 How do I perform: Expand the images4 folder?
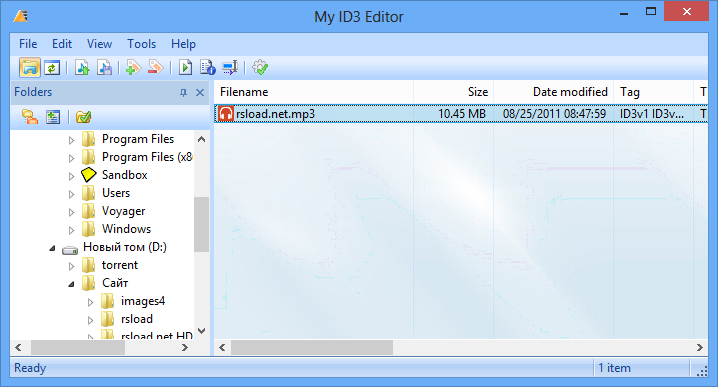click(x=90, y=302)
